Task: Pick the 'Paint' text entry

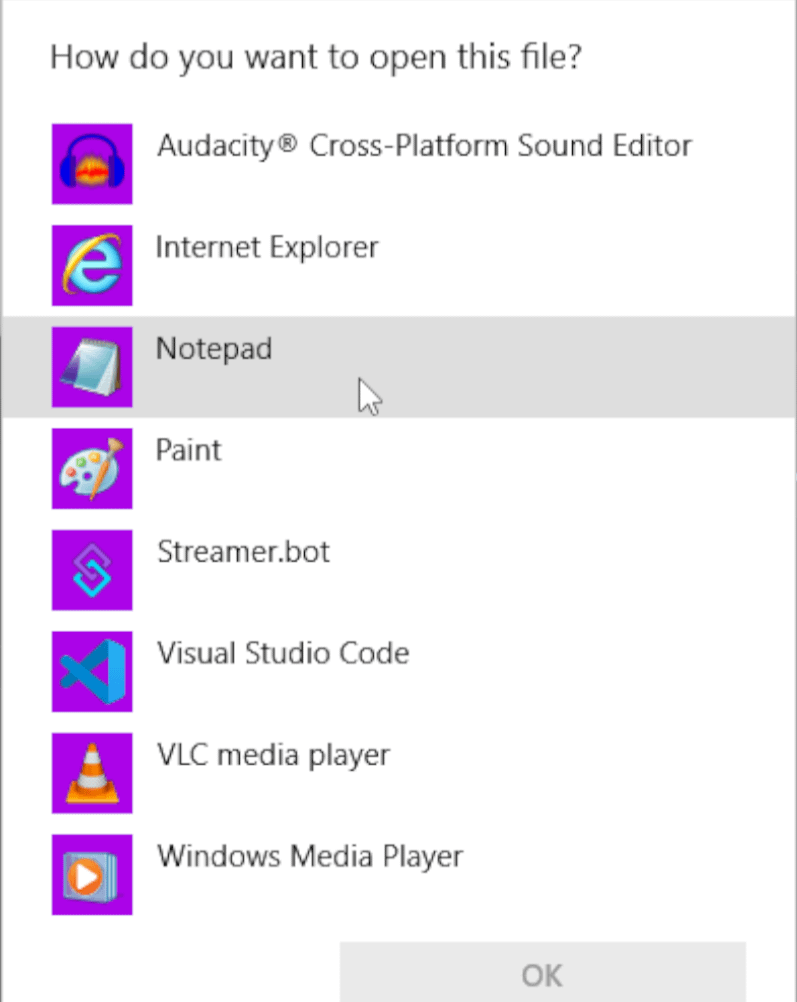Action: click(189, 450)
